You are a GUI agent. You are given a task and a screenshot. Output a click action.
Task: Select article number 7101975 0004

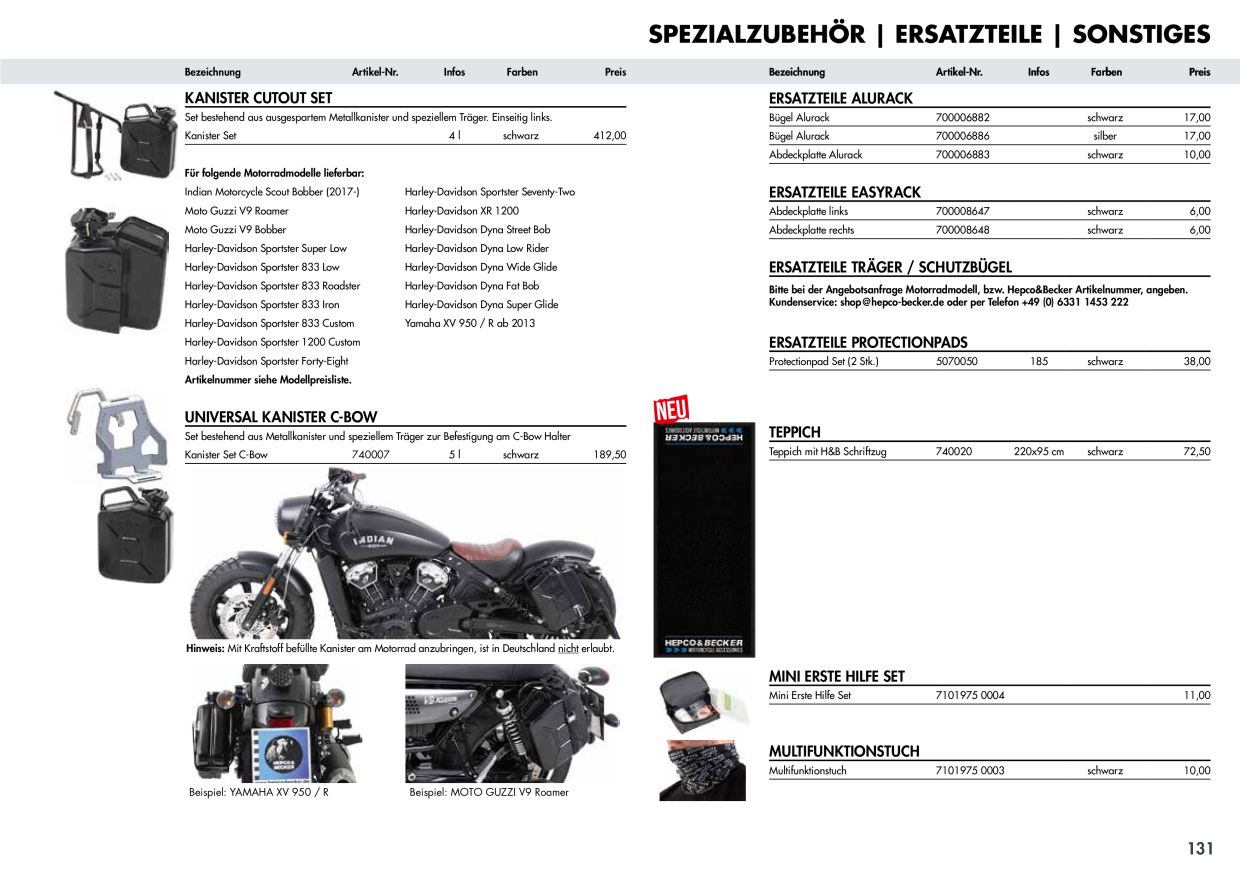[x=970, y=696]
